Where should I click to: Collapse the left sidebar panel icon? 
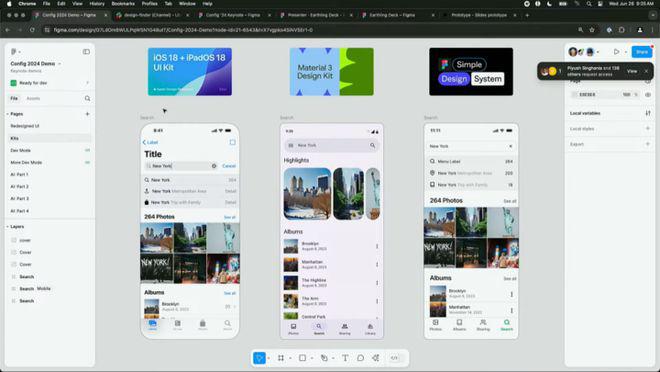86,52
